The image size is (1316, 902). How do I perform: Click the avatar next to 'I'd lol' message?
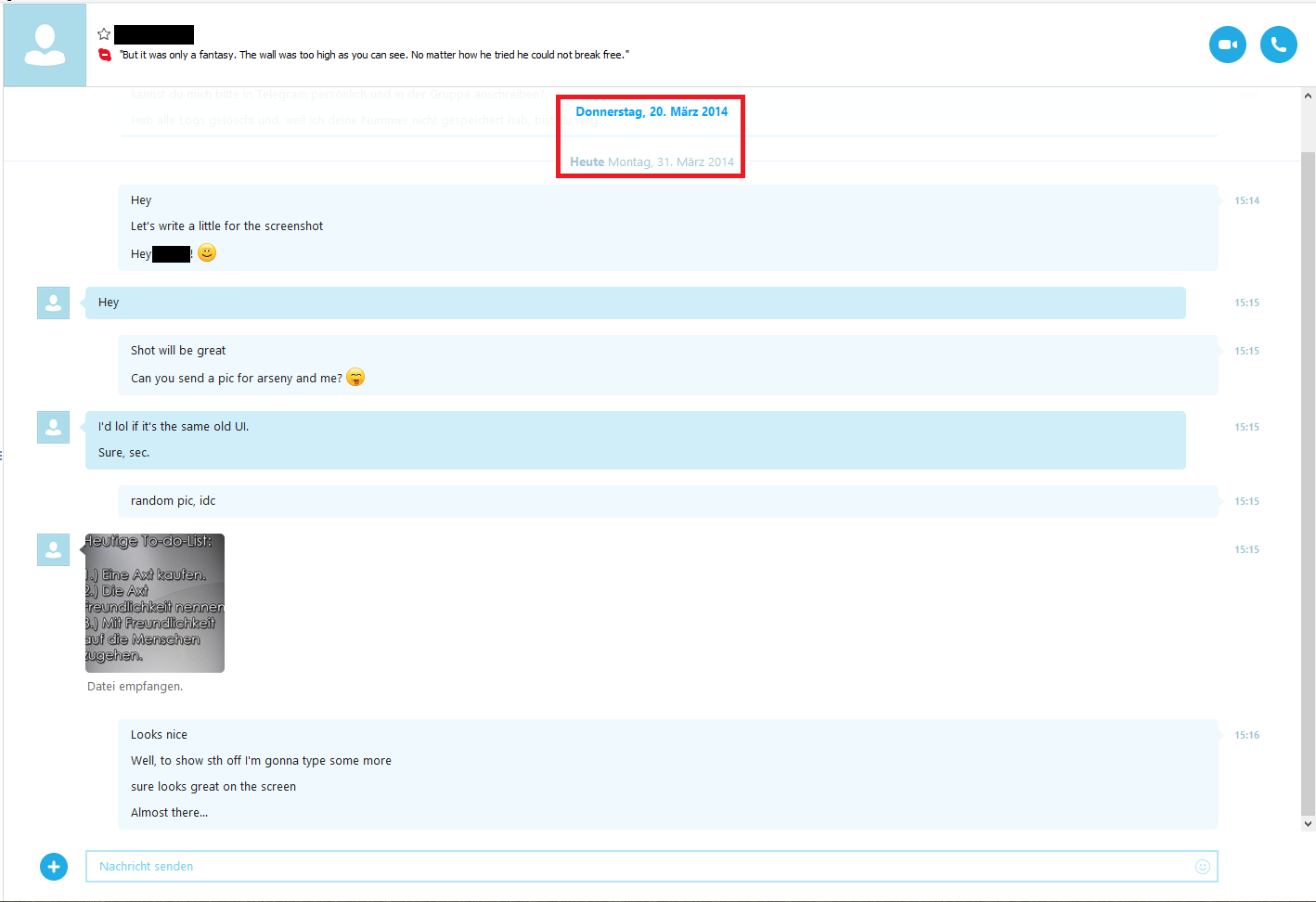point(54,427)
